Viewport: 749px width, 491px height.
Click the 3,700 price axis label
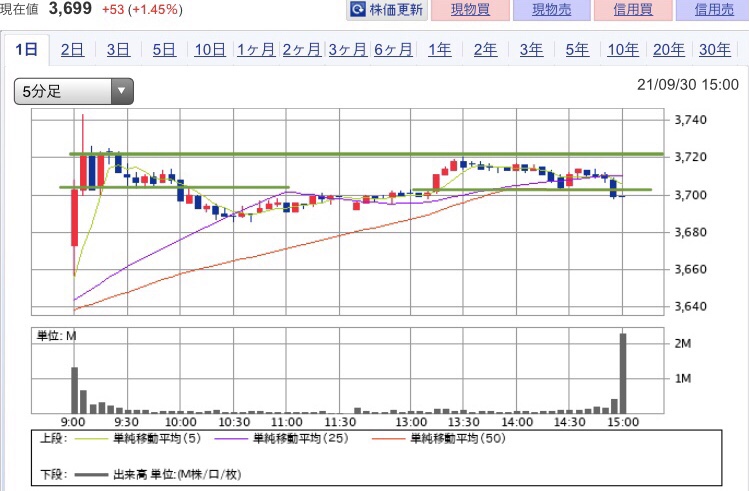[x=690, y=195]
